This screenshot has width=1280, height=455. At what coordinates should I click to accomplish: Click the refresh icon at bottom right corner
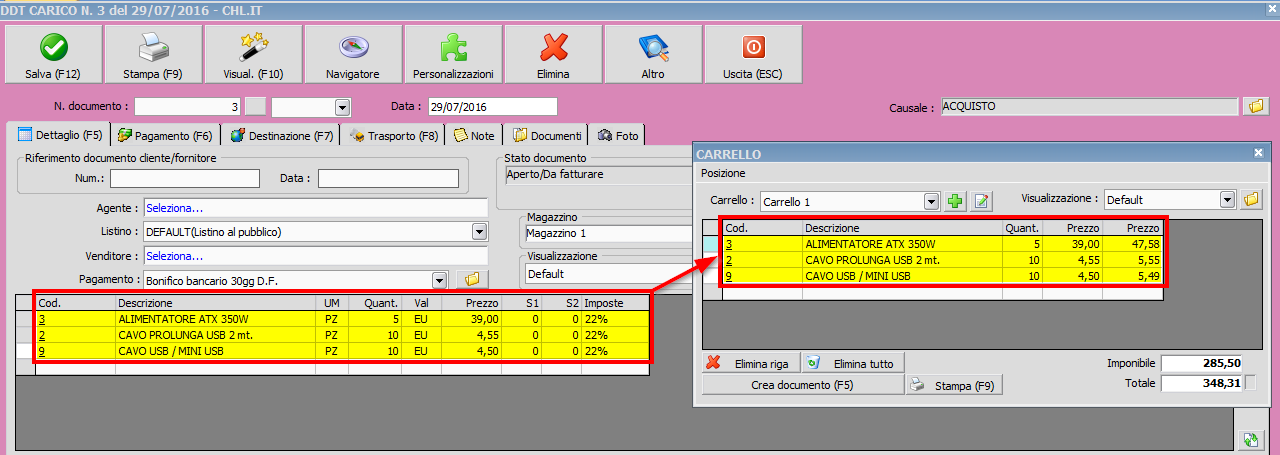tap(1249, 439)
